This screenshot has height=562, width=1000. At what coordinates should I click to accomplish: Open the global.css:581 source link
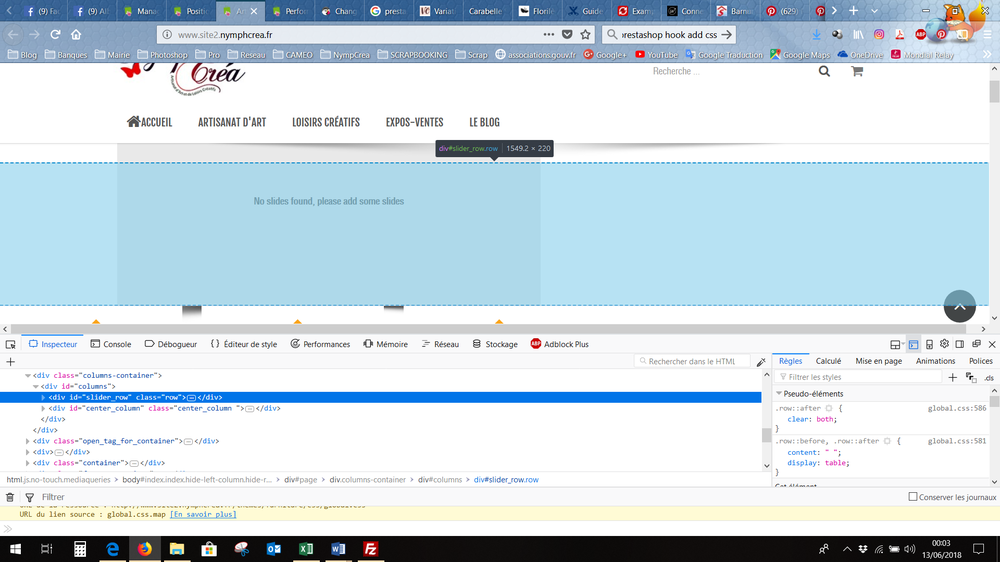(957, 441)
